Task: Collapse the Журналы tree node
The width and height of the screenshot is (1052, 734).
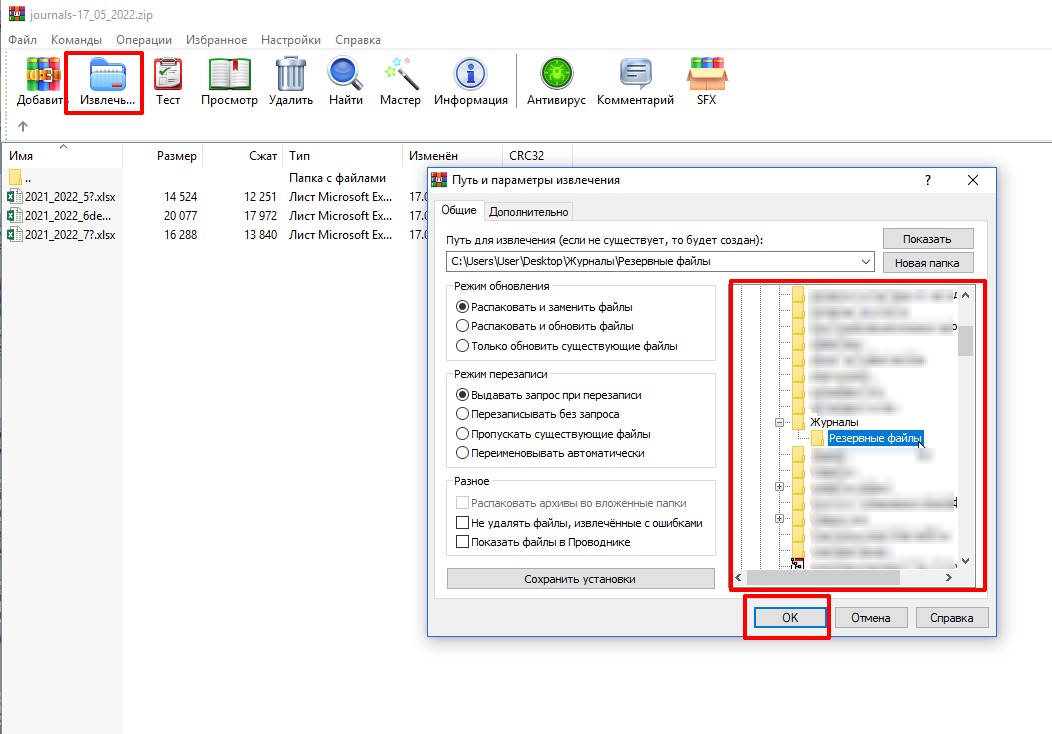Action: click(x=780, y=423)
